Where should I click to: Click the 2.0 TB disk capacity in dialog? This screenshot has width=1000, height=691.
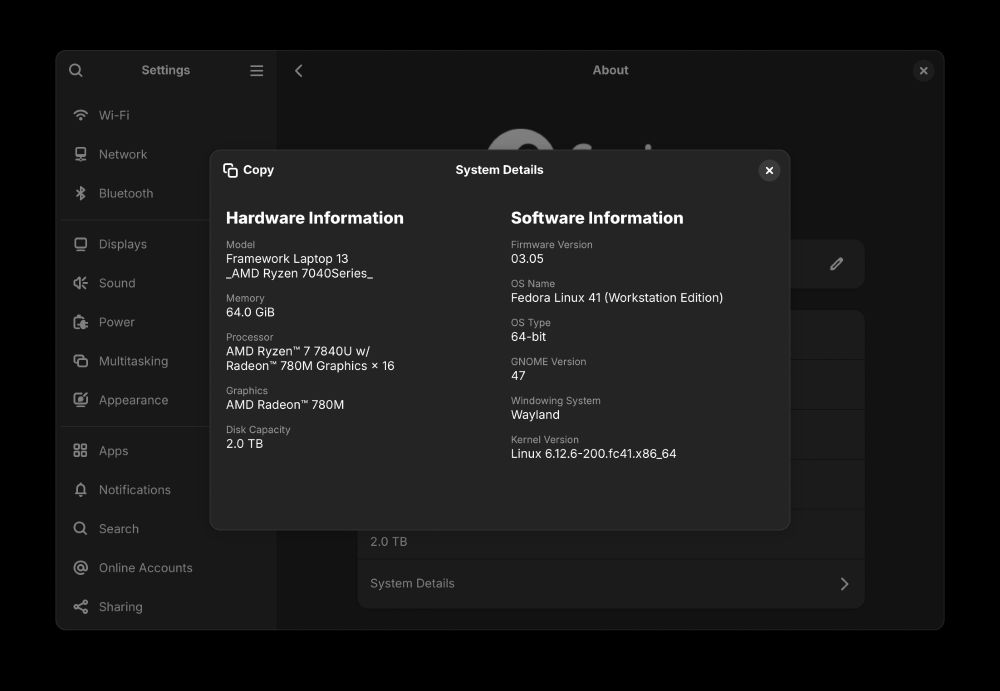click(244, 444)
